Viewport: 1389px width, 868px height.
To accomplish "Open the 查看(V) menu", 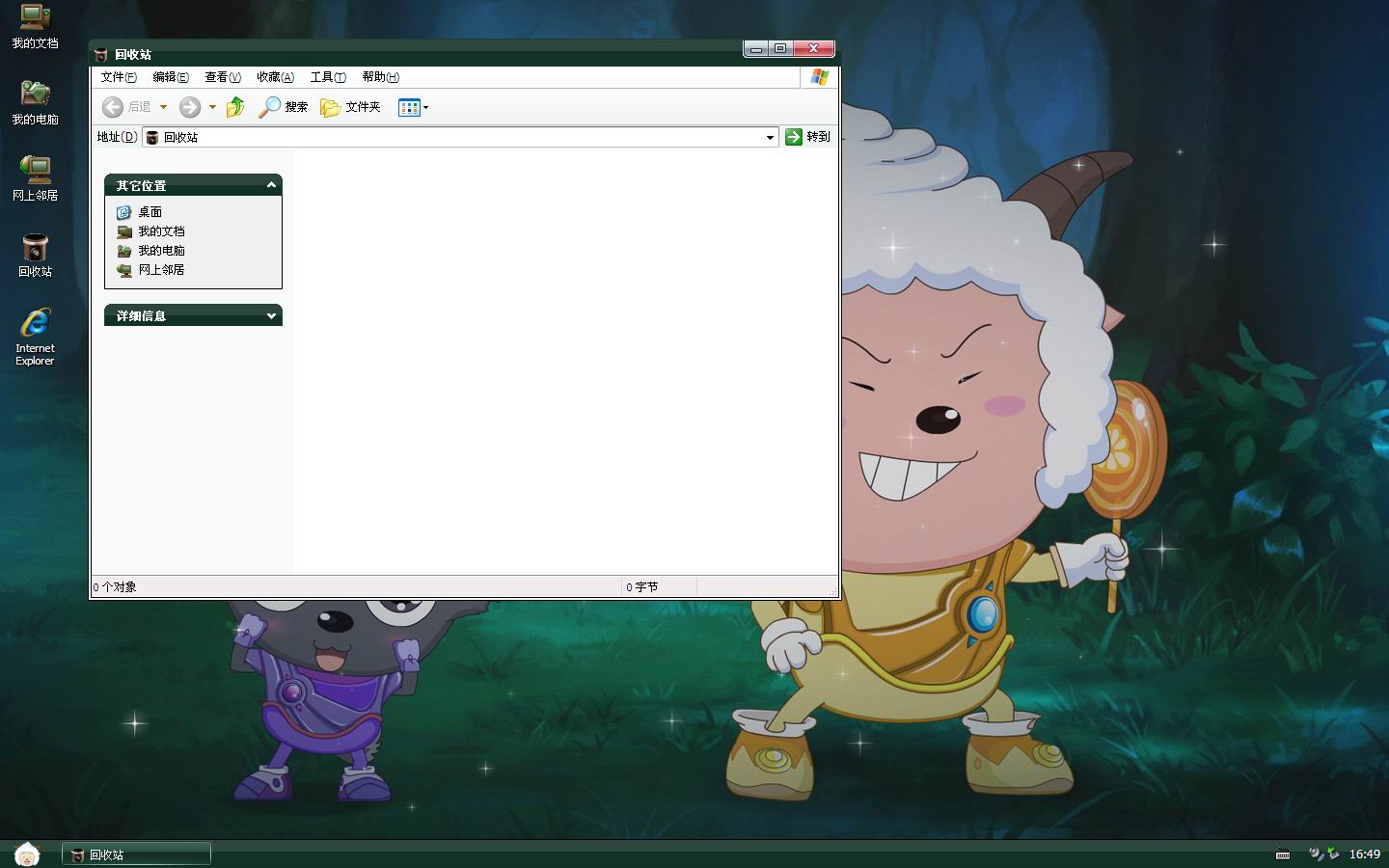I will [x=223, y=77].
